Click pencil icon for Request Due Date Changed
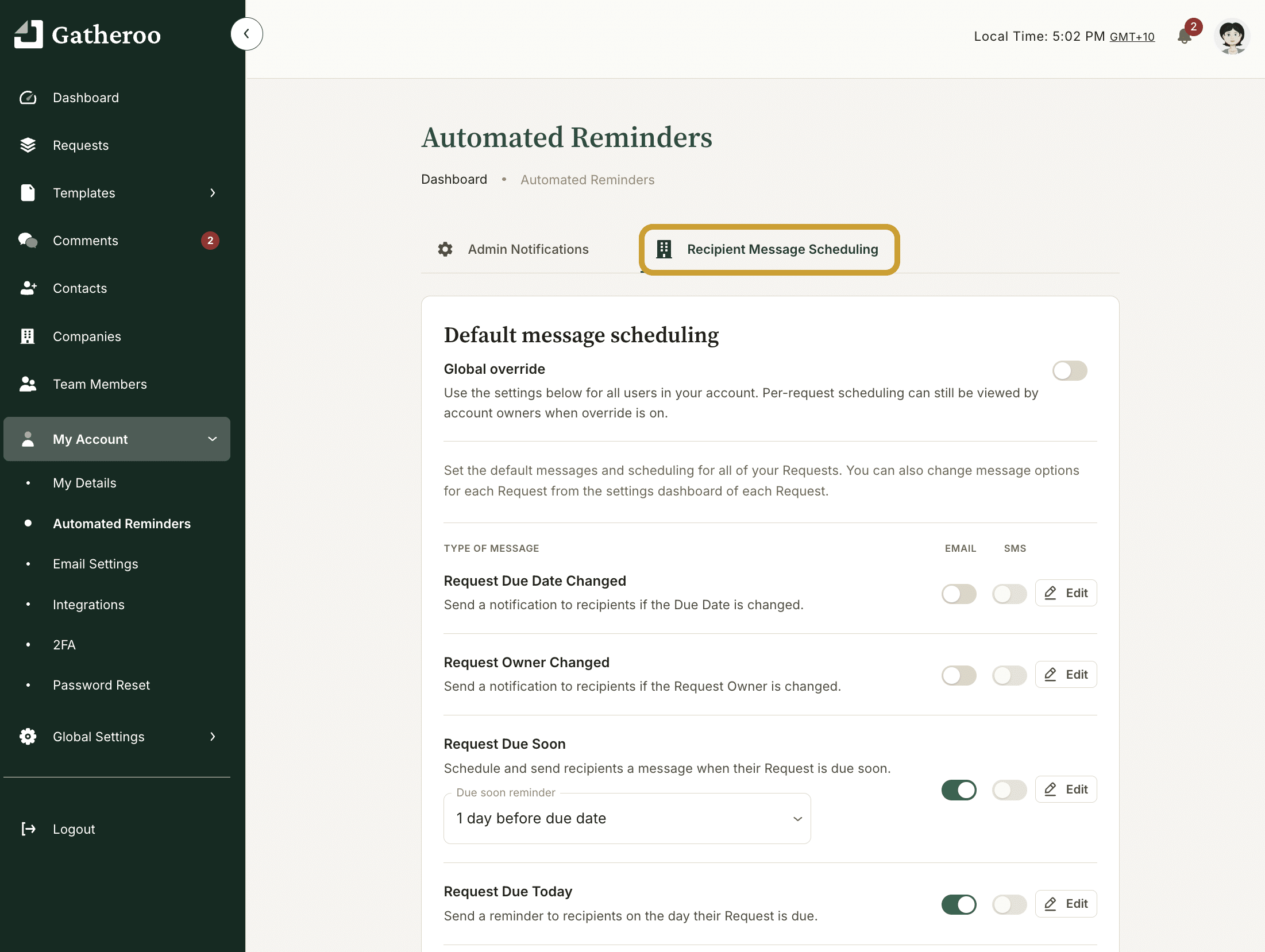Screen dimensions: 1265x952 tap(1050, 593)
